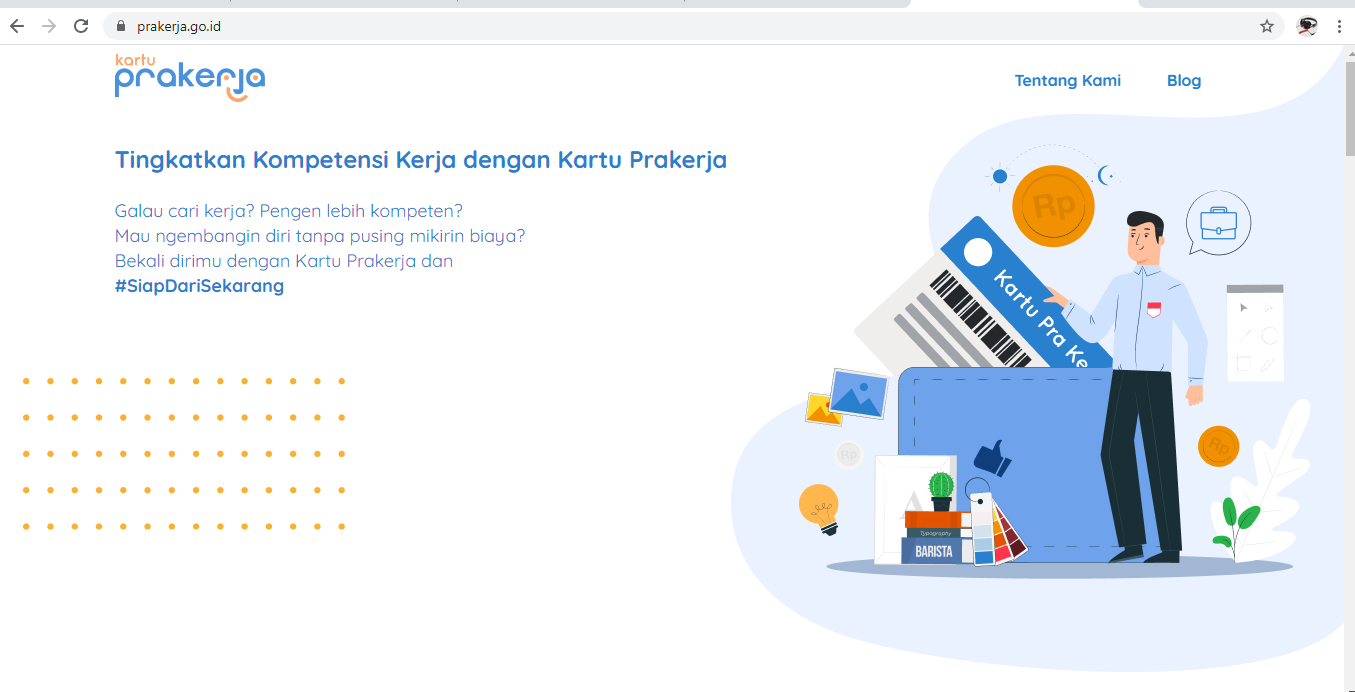Open the Blog menu item
Viewport: 1355px width, 692px height.
pos(1184,81)
